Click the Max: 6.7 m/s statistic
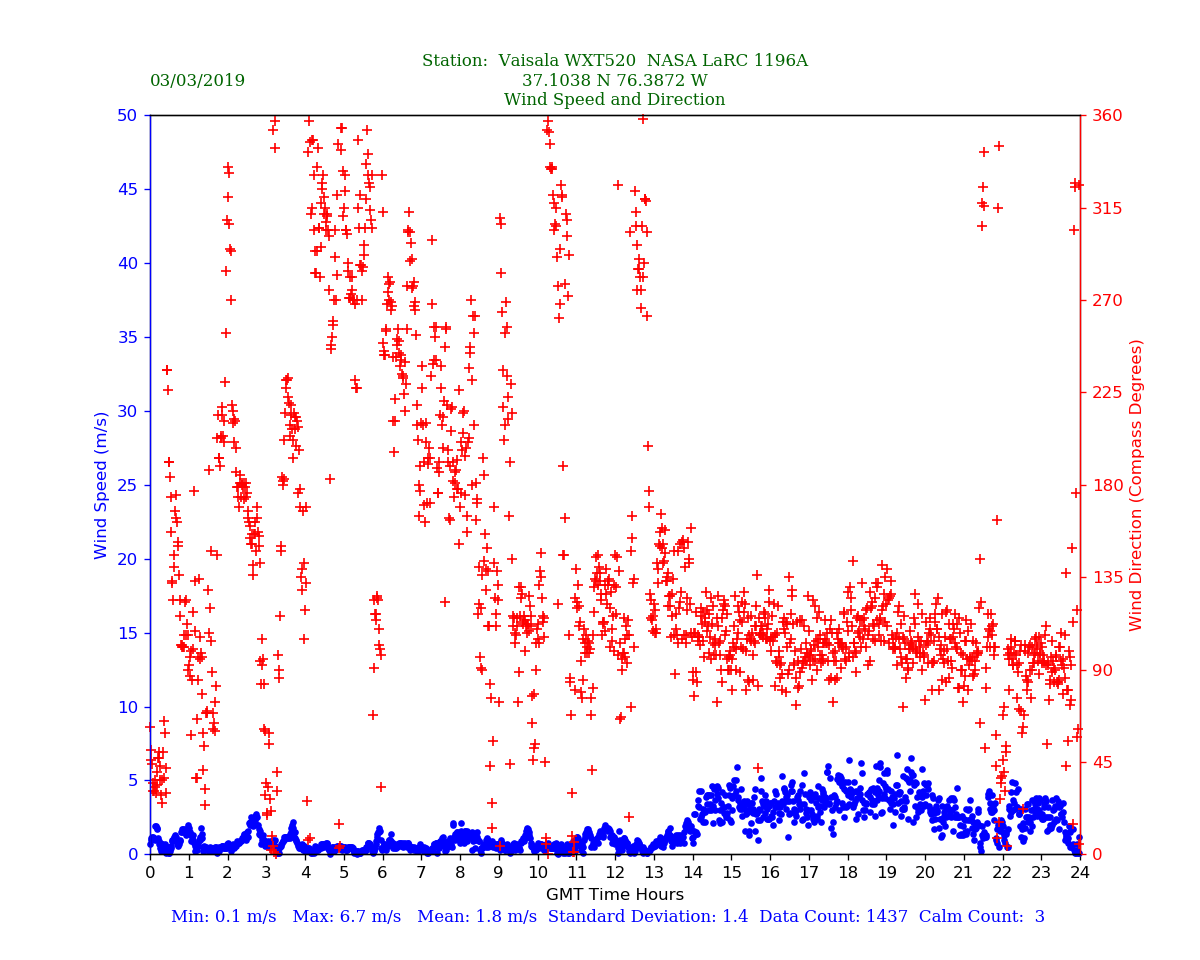Viewport: 1200px width, 960px height. click(x=346, y=917)
